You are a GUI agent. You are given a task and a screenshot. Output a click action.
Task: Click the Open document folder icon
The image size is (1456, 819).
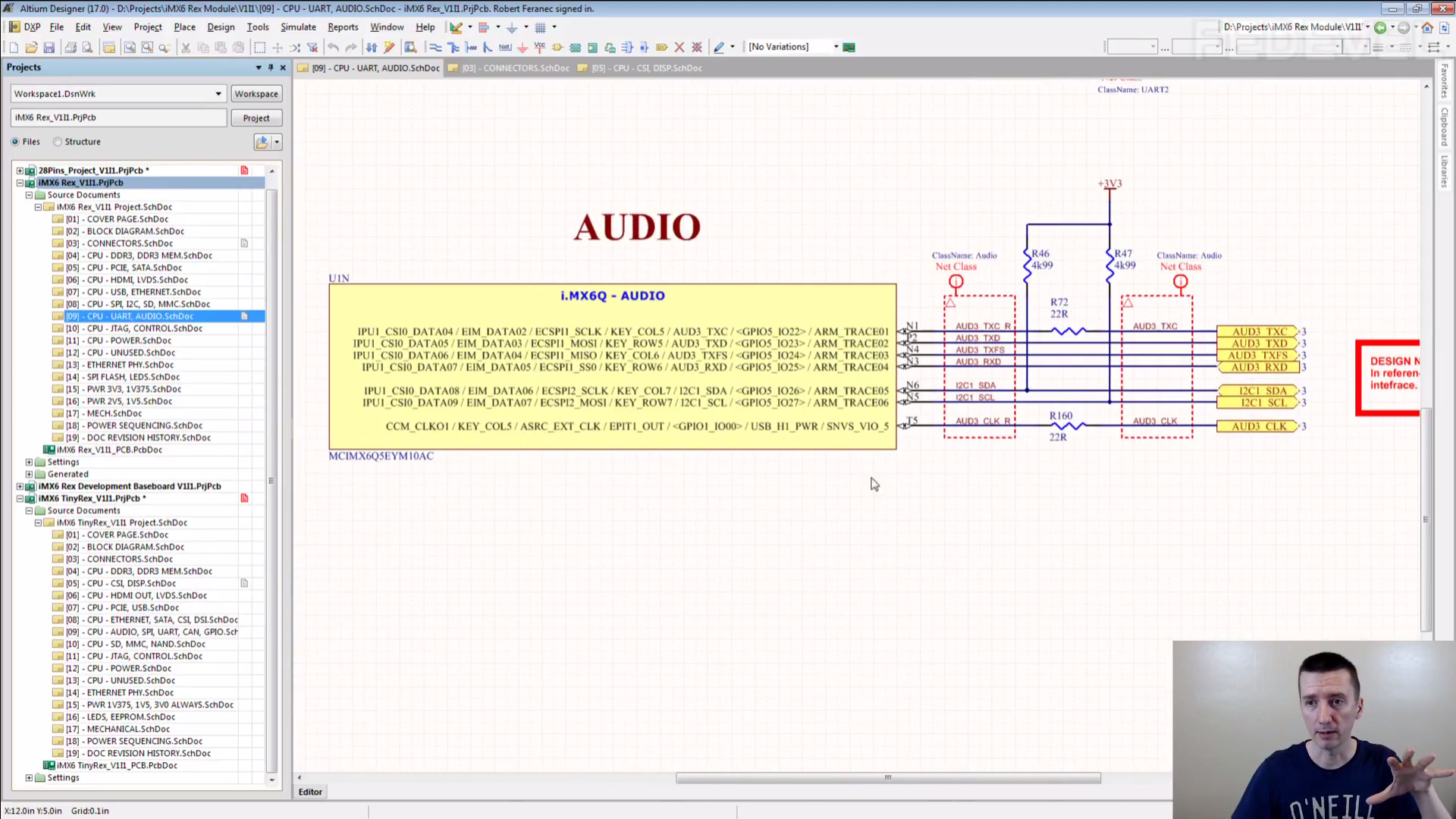point(31,47)
